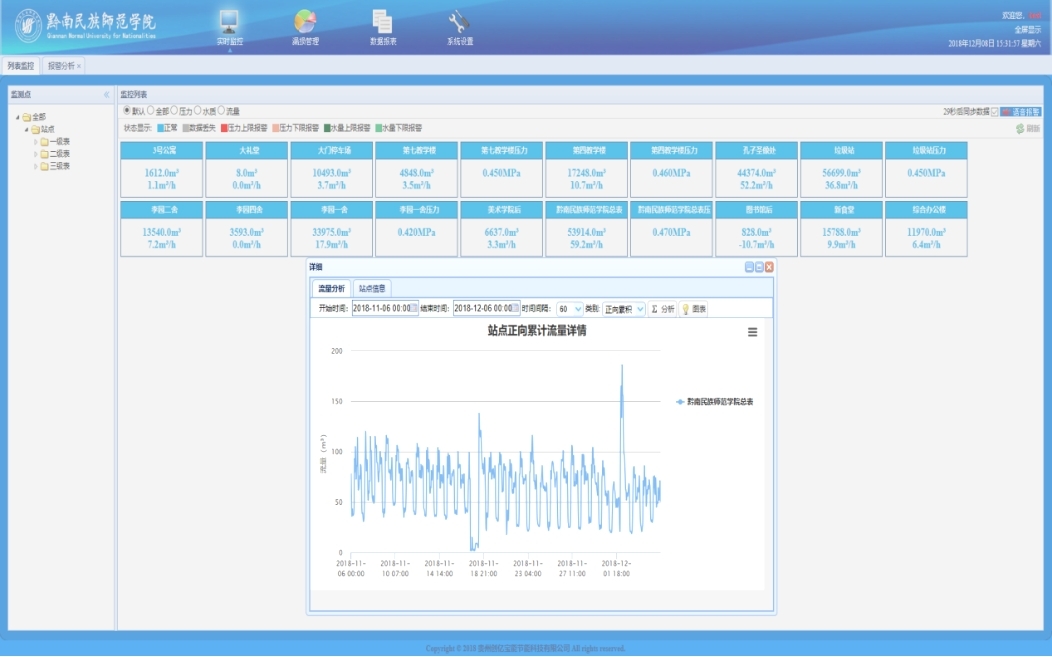Viewport: 1052px width, 657px height.
Task: Click the lightbulb 图表 chart button
Action: coord(694,309)
